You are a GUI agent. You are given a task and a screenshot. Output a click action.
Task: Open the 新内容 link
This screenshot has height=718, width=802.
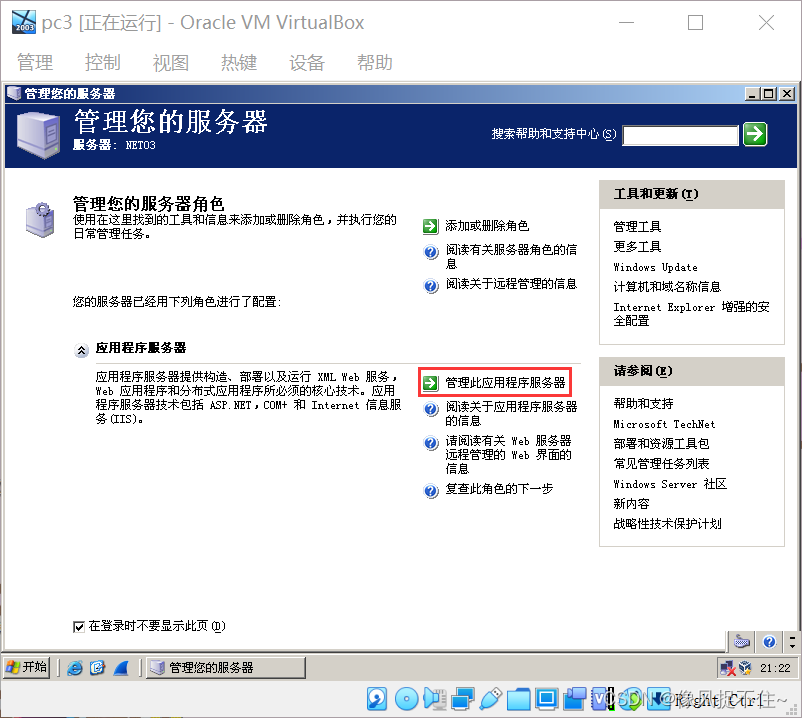tap(631, 504)
